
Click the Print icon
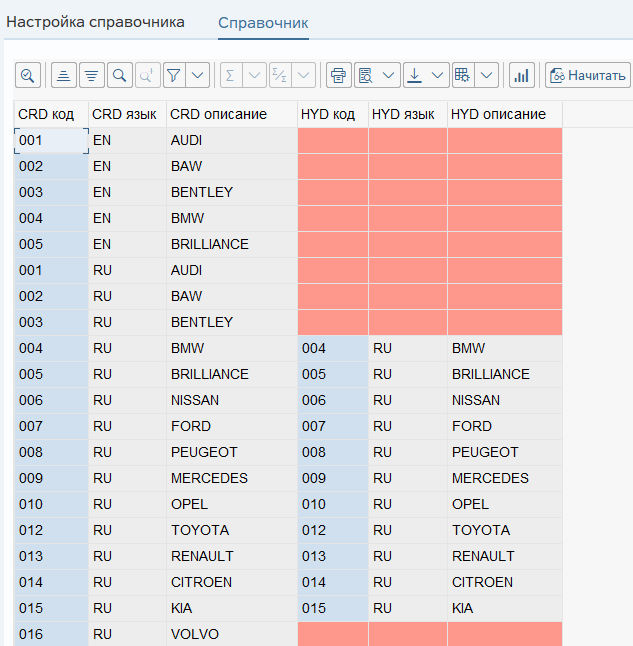click(338, 75)
